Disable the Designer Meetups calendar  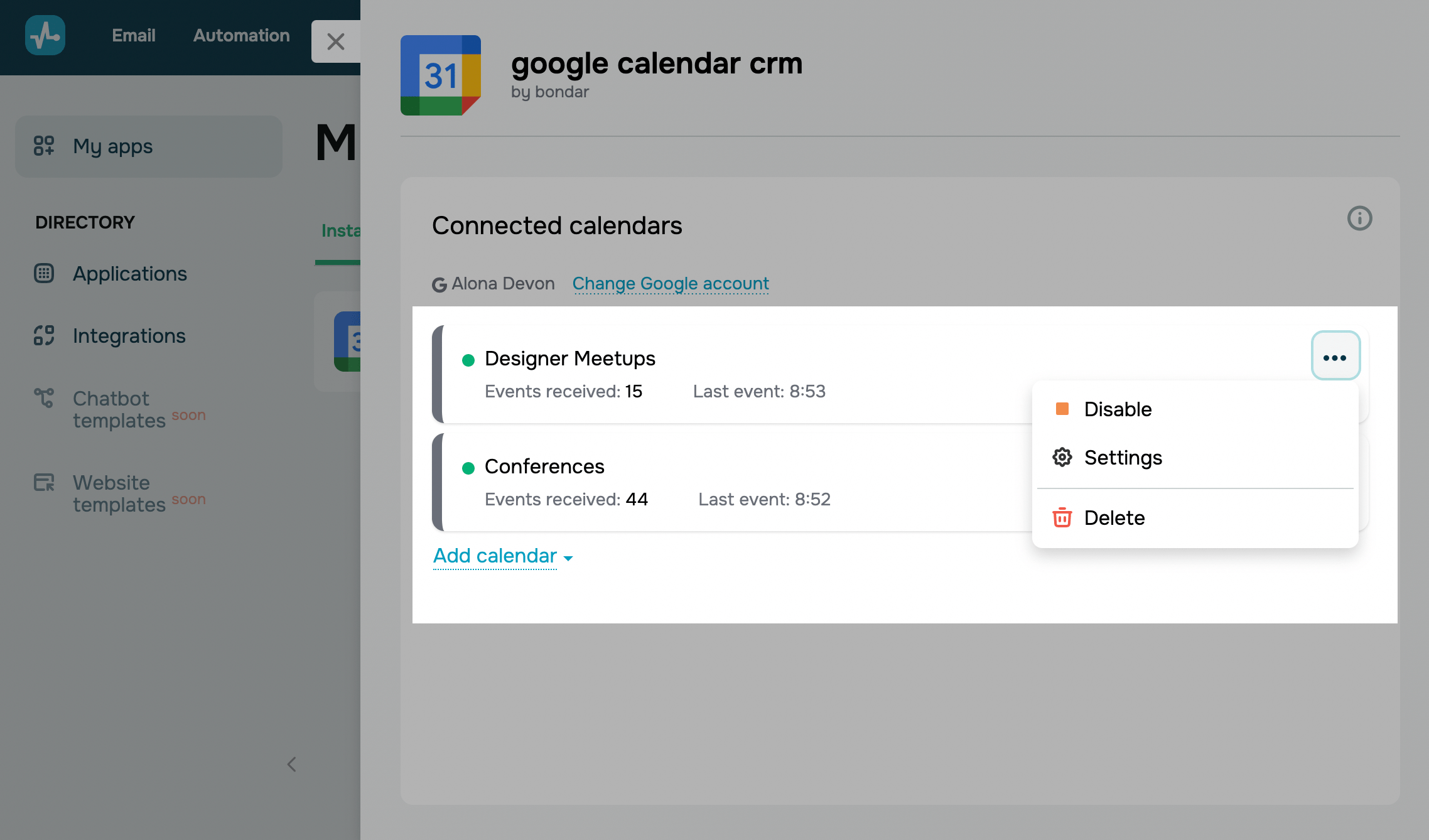[x=1118, y=409]
